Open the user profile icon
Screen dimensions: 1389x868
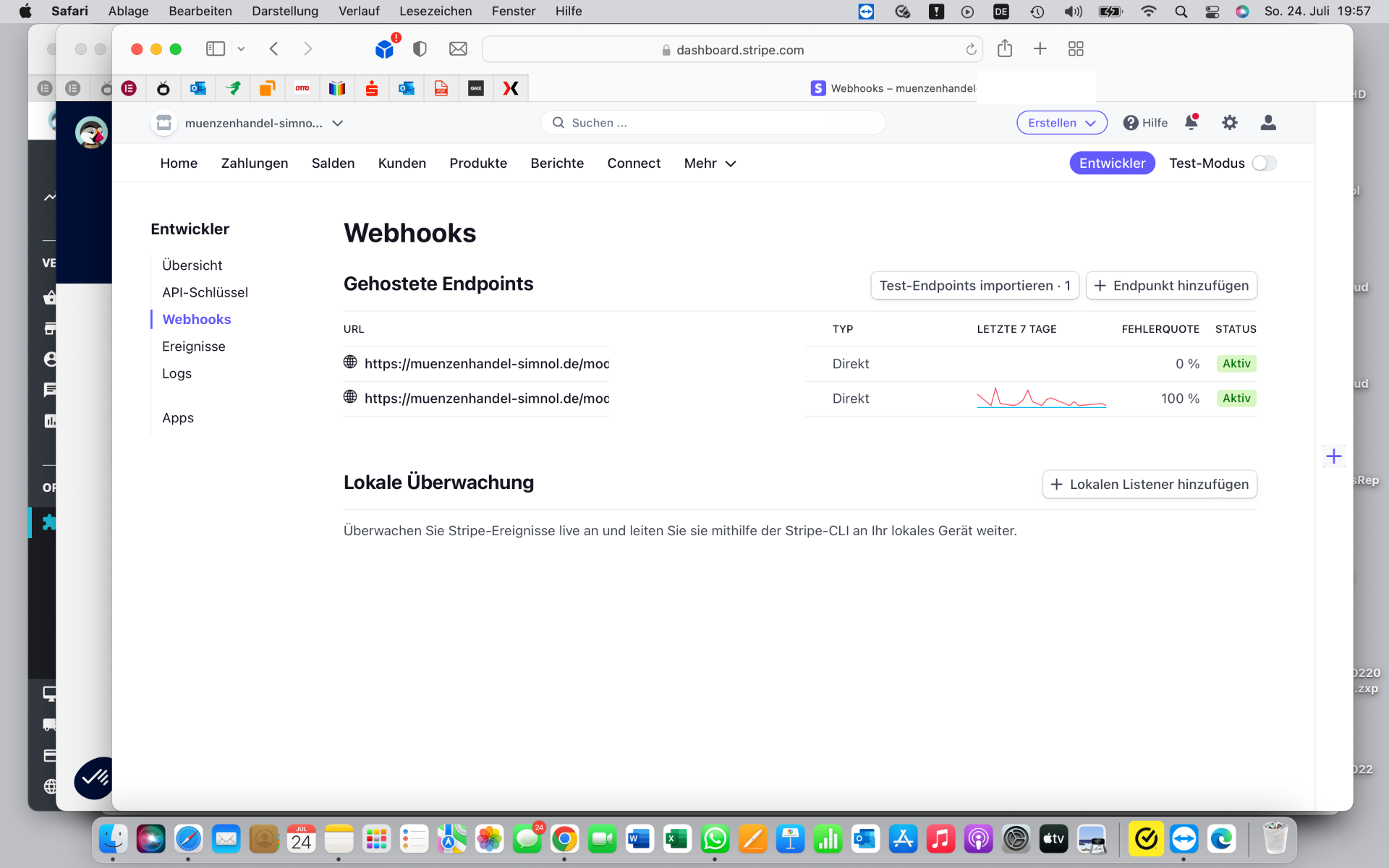(1267, 123)
